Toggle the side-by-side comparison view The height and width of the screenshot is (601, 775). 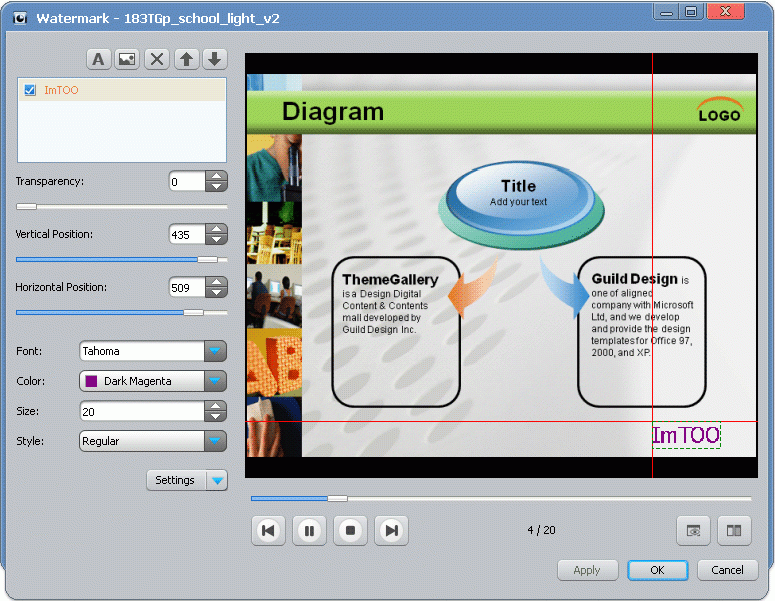(734, 530)
